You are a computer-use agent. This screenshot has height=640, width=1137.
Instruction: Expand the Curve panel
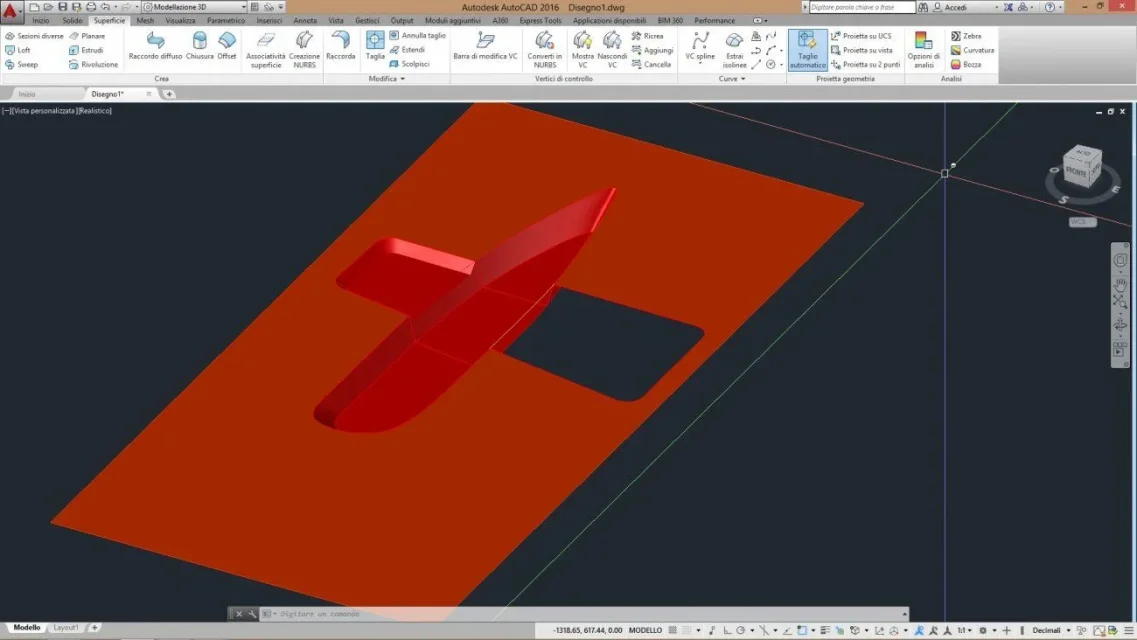[732, 78]
